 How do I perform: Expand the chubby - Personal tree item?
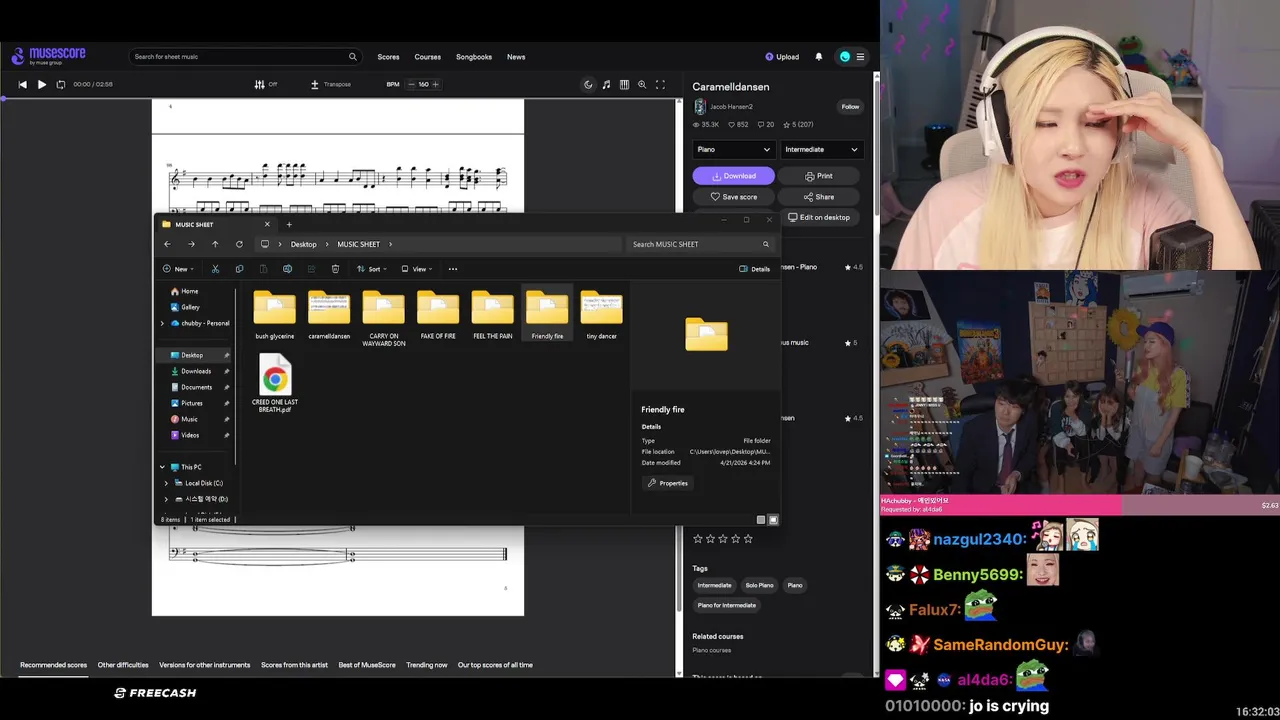162,323
